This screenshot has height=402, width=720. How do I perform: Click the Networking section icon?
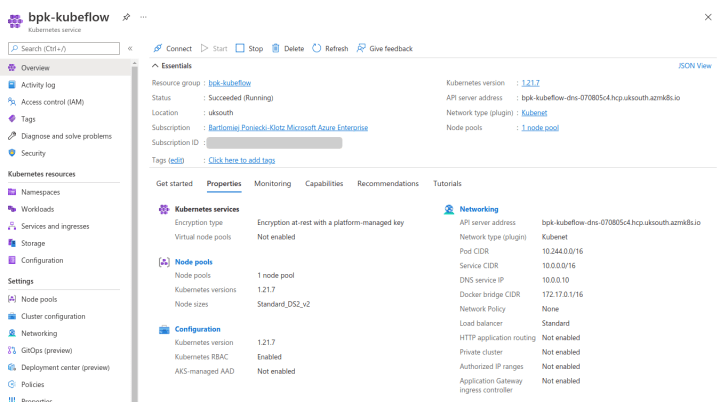(x=449, y=209)
